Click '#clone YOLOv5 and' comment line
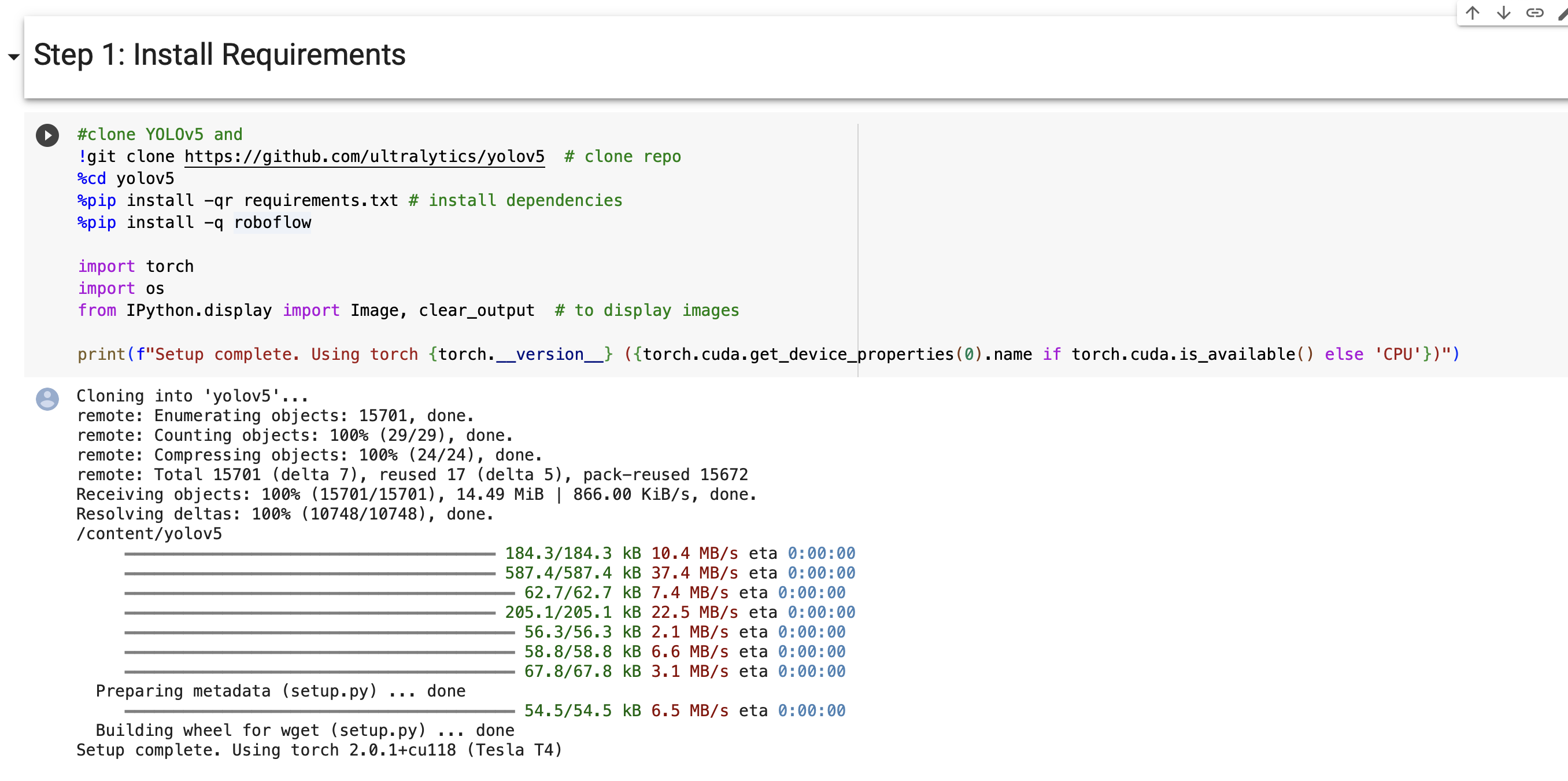This screenshot has height=781, width=1568. pos(160,135)
